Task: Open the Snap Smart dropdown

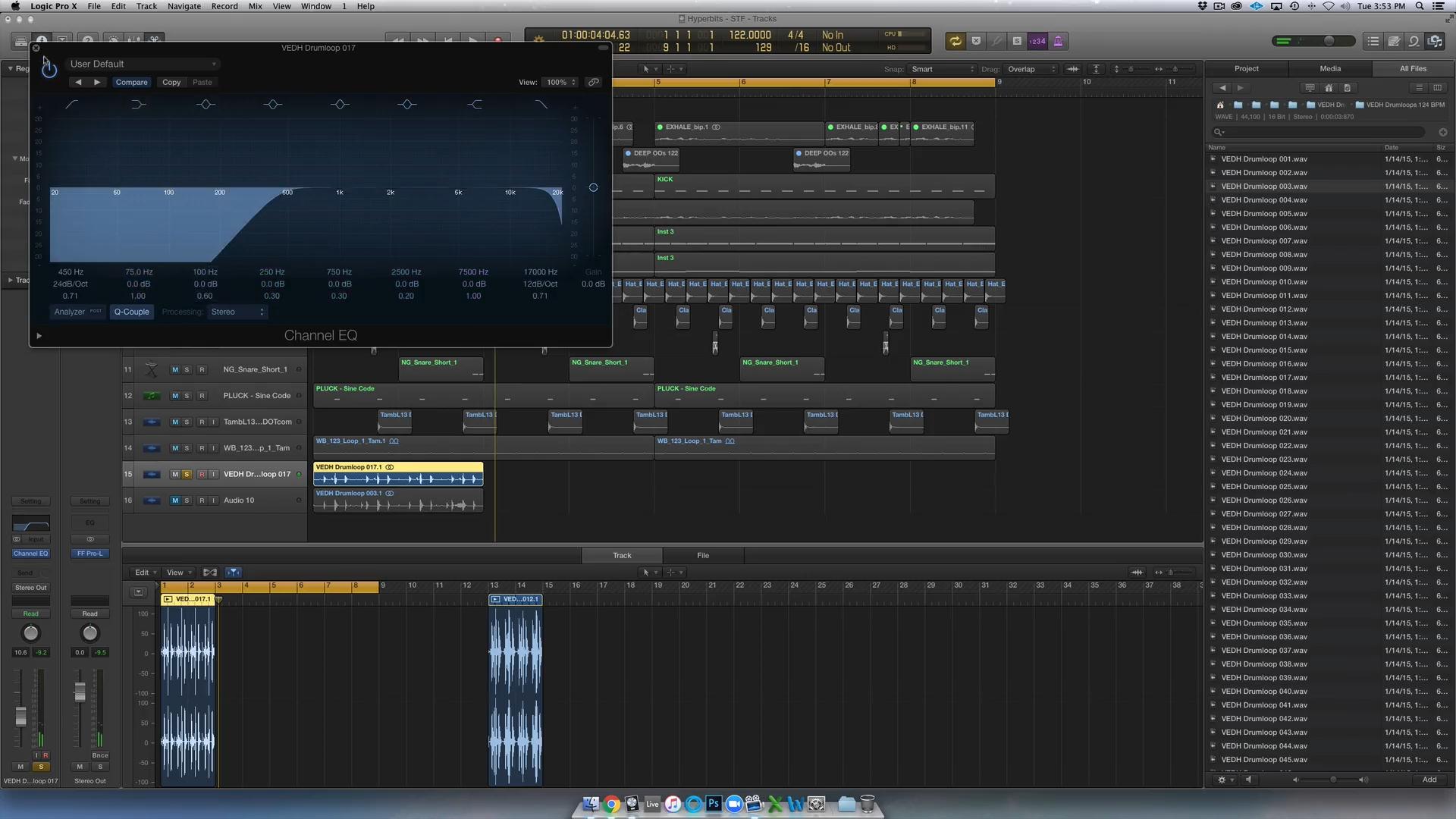Action: (943, 69)
